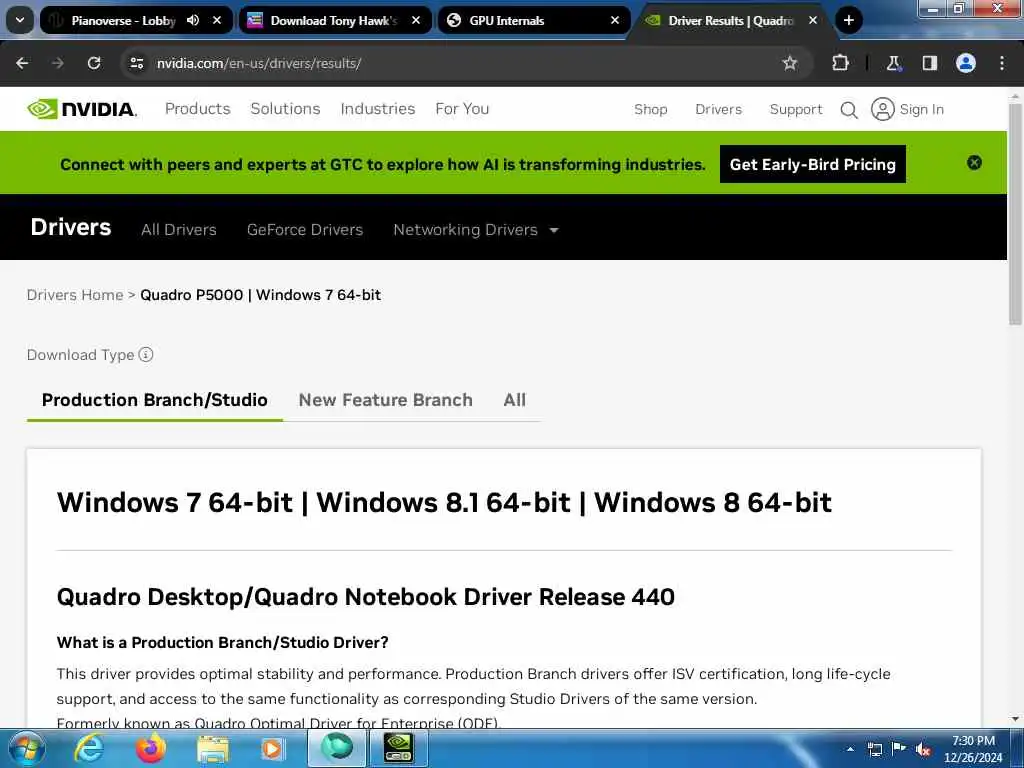Open the browser extensions puzzle icon
Screen dimensions: 1024x768
point(840,63)
